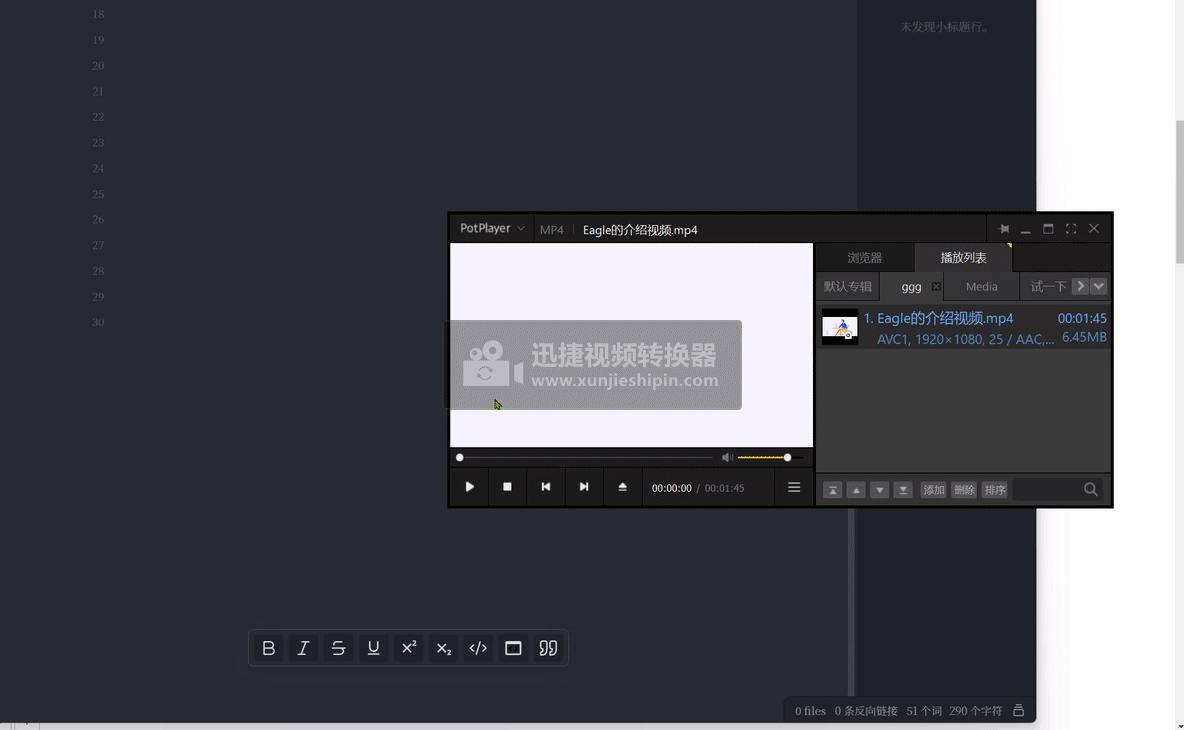Toggle superscript formatting
The height and width of the screenshot is (730, 1184).
click(x=408, y=648)
